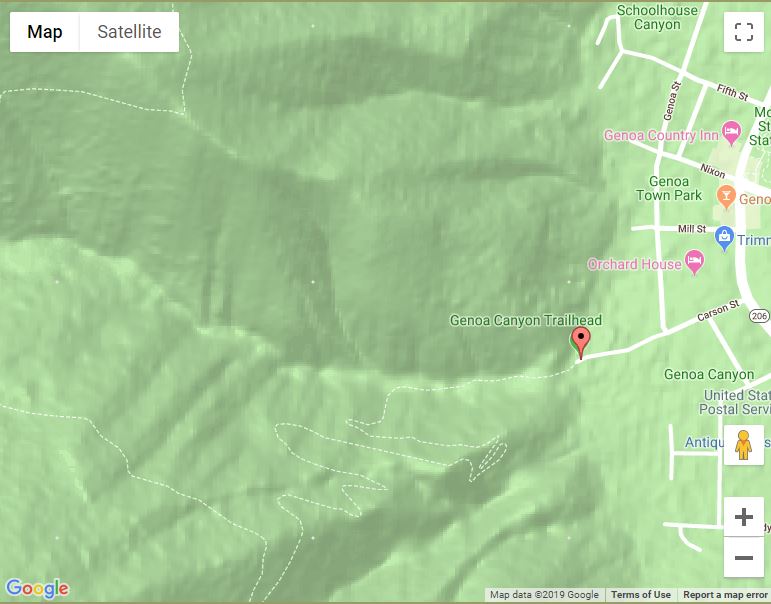Zoom in with the plus button
The image size is (771, 604).
click(743, 517)
